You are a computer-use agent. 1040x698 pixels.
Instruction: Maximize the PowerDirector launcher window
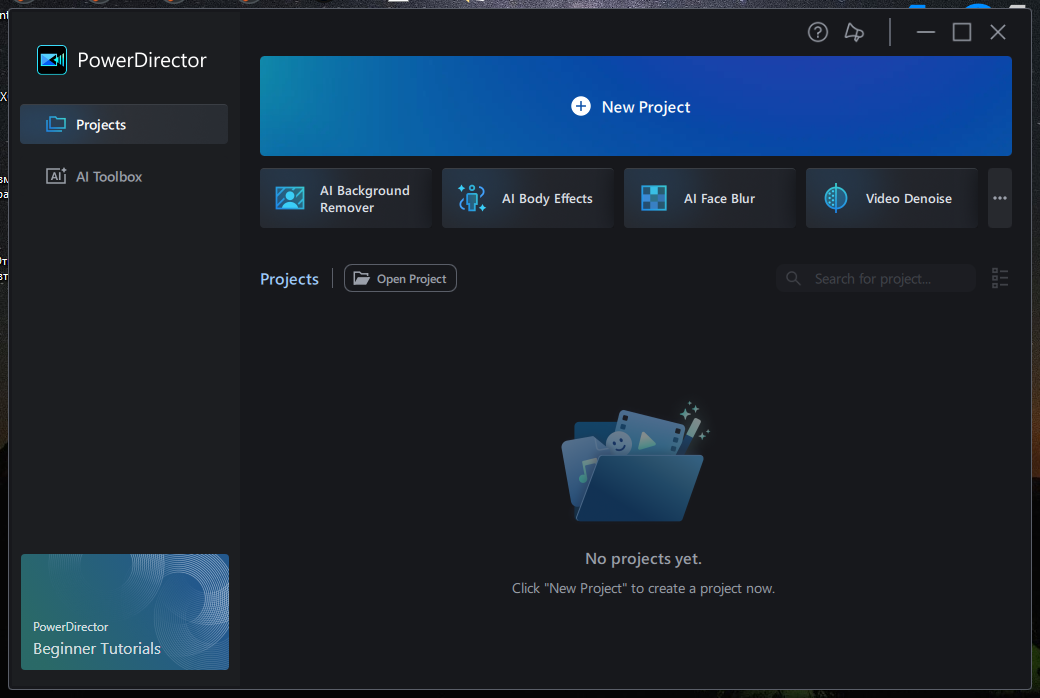point(962,33)
